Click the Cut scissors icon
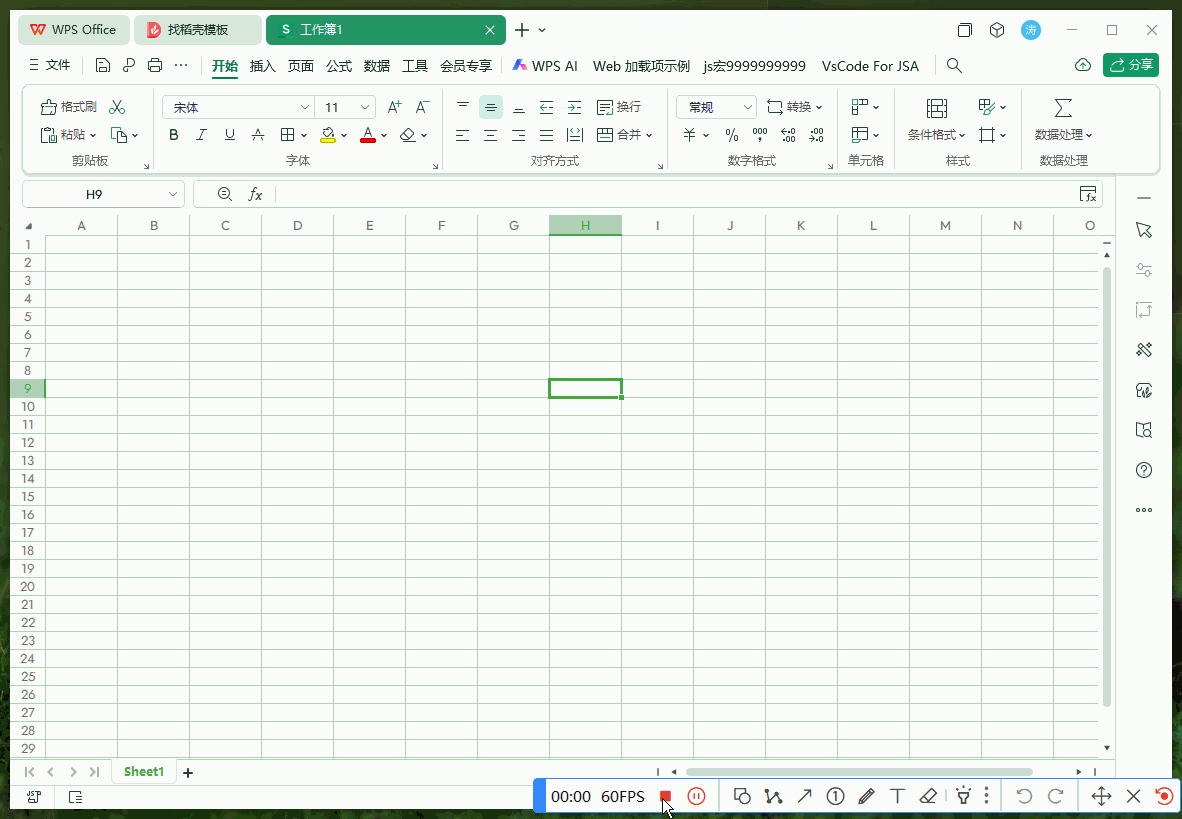The height and width of the screenshot is (819, 1182). [x=117, y=107]
